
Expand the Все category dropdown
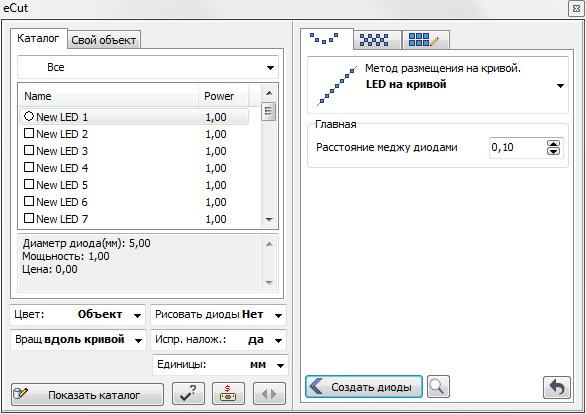point(148,67)
